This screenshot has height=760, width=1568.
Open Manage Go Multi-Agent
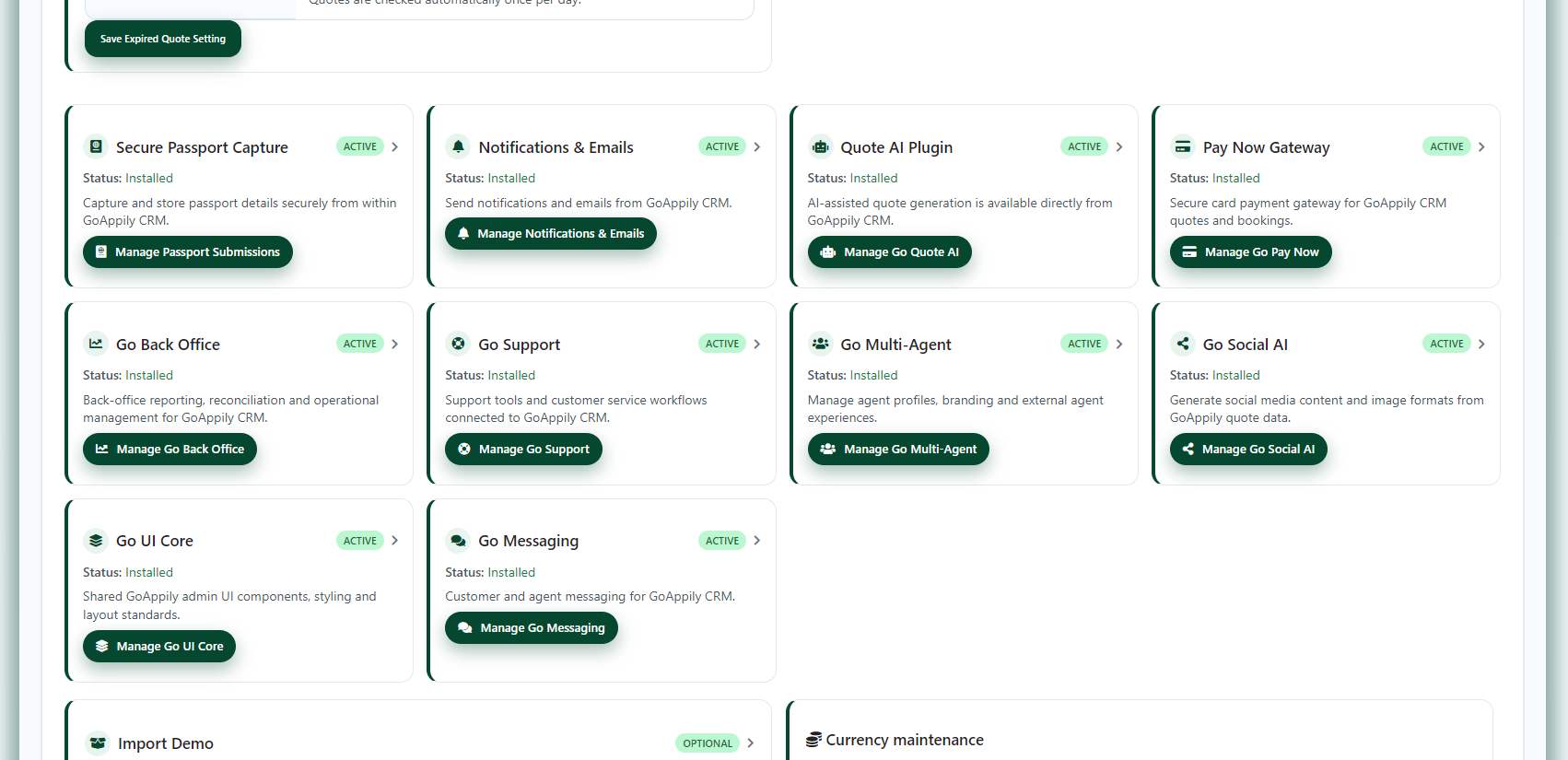click(x=898, y=450)
